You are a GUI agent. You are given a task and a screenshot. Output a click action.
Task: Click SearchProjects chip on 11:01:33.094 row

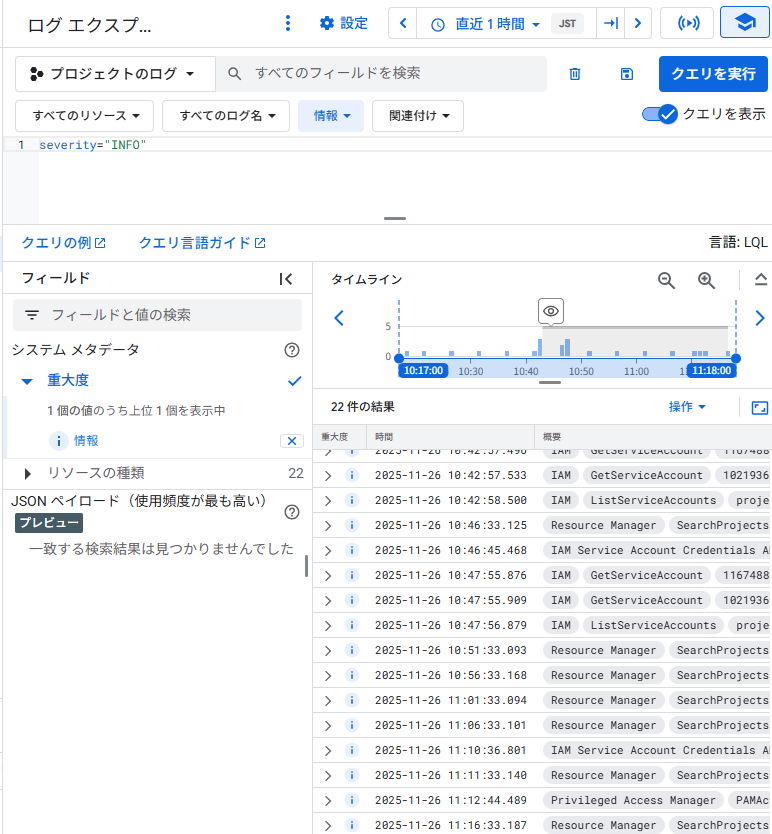coord(720,700)
